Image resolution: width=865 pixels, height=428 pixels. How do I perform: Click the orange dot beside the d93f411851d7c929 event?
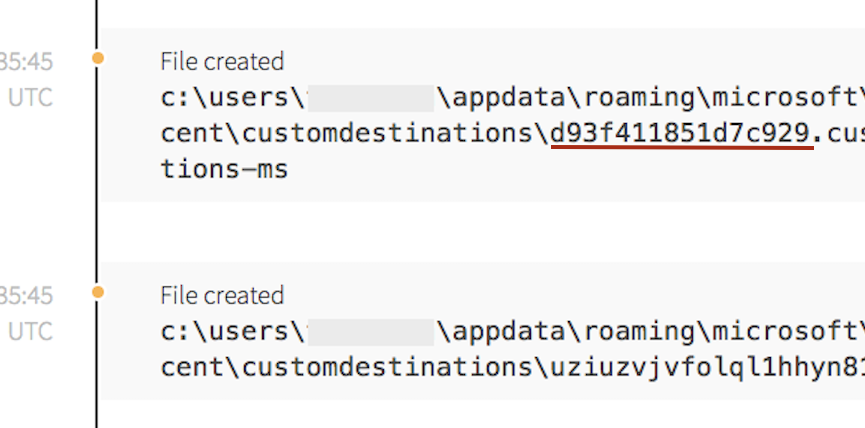[x=97, y=58]
